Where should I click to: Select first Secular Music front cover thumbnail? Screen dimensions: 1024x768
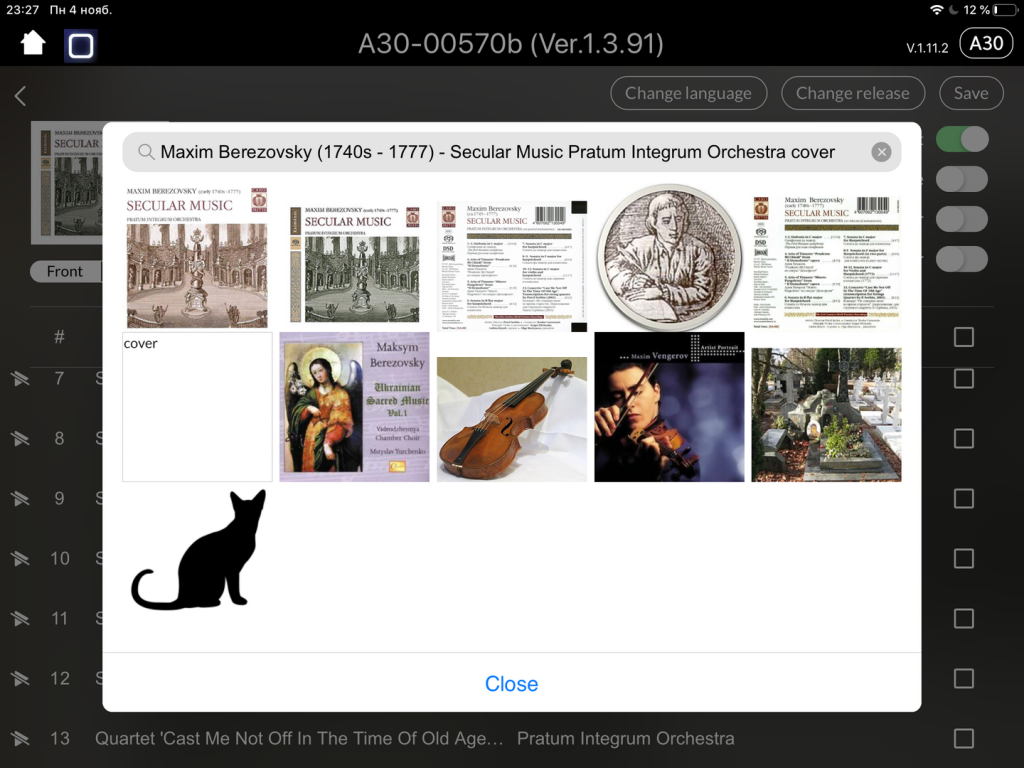197,257
